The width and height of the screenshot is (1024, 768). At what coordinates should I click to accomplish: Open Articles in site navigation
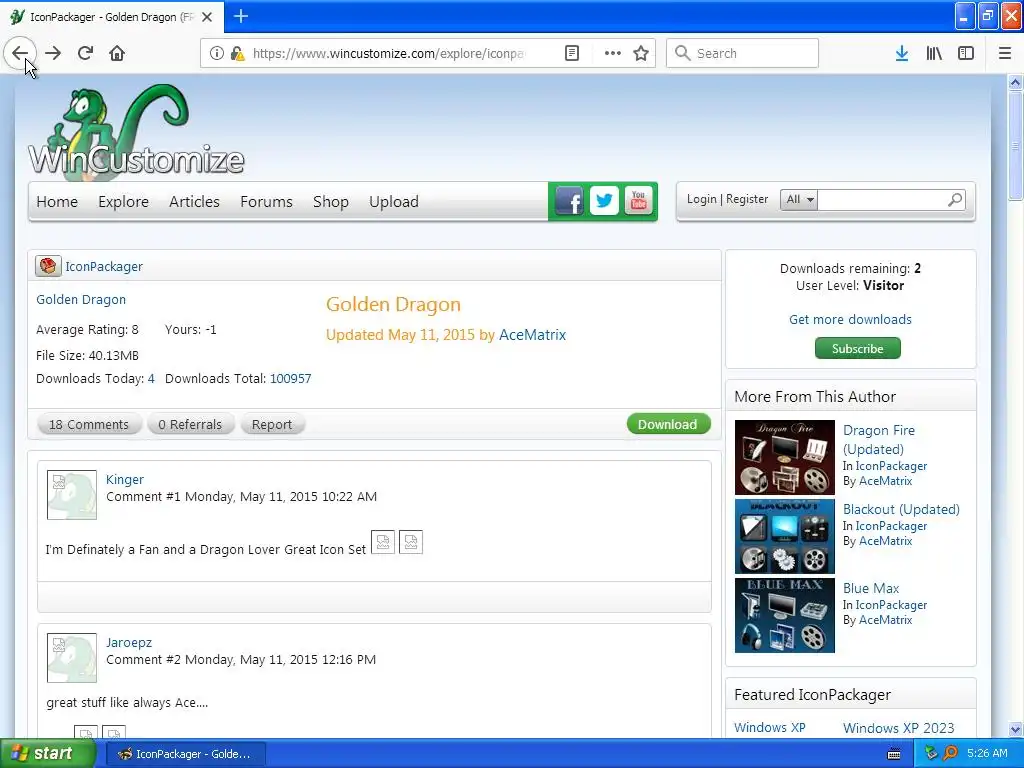pos(194,202)
